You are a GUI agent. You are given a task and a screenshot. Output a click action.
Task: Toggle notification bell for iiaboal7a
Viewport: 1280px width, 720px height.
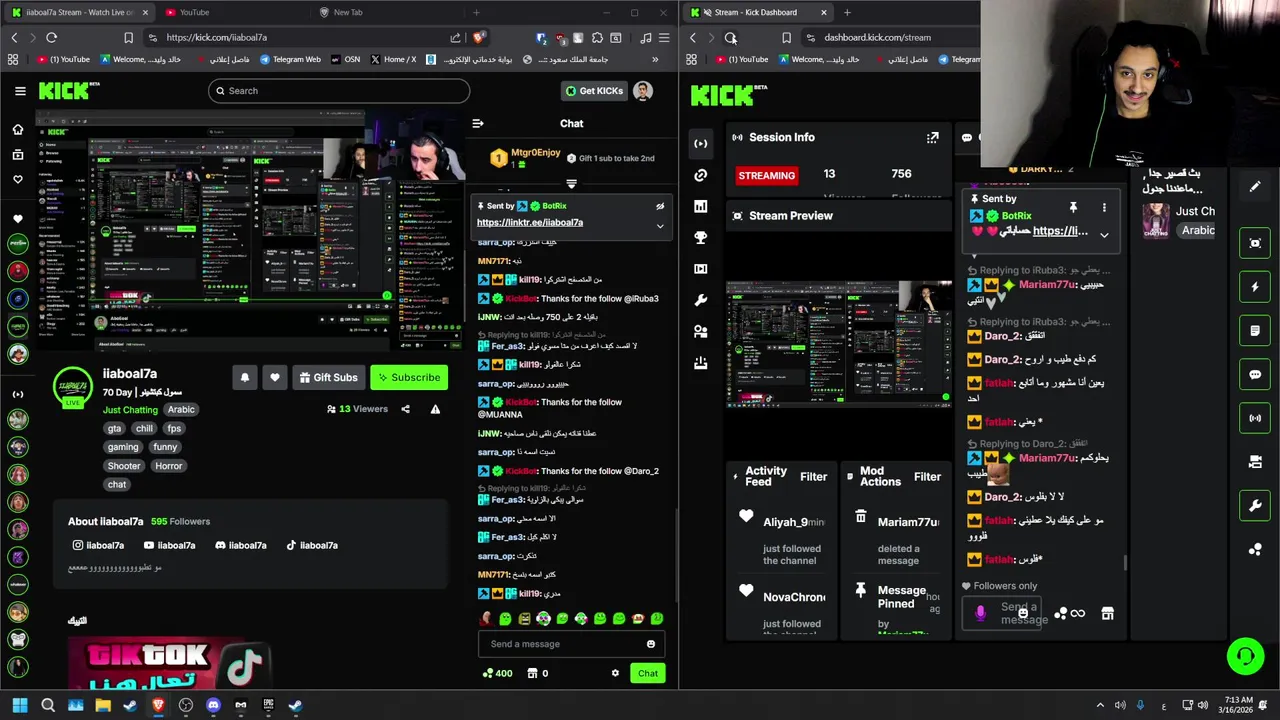245,377
